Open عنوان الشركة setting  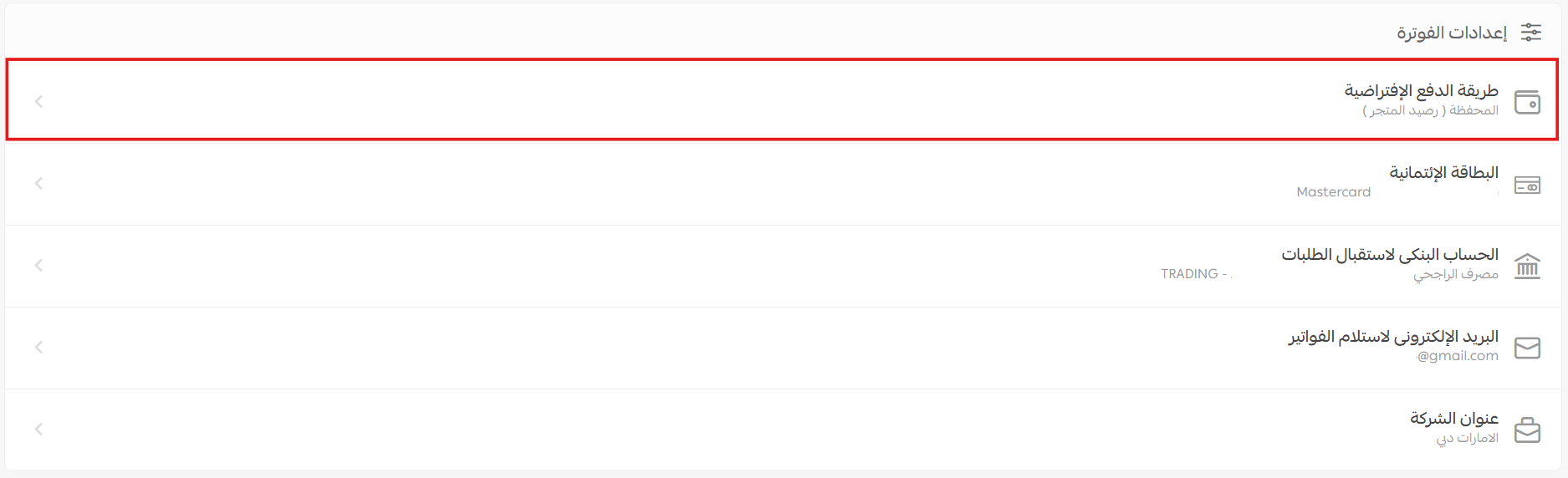coord(1454,418)
